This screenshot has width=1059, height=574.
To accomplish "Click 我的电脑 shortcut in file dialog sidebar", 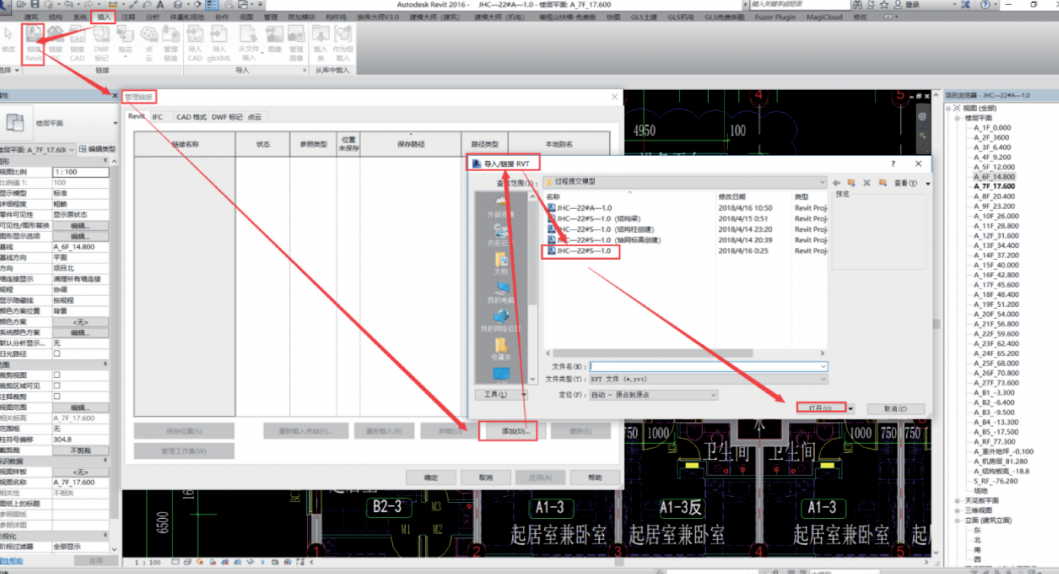I will coord(500,292).
